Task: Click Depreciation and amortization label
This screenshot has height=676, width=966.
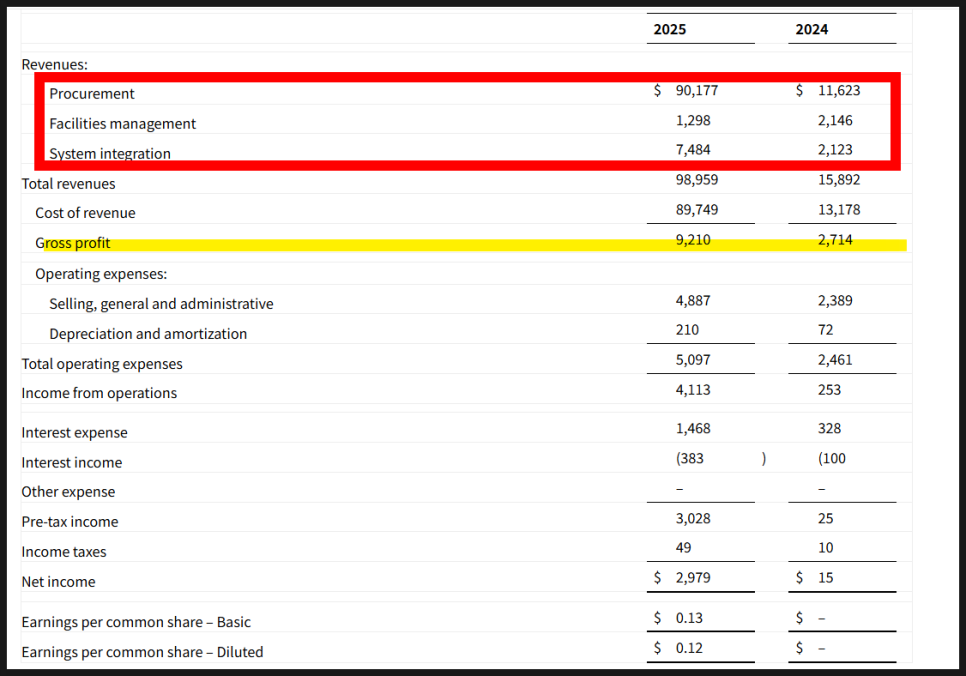Action: [148, 334]
